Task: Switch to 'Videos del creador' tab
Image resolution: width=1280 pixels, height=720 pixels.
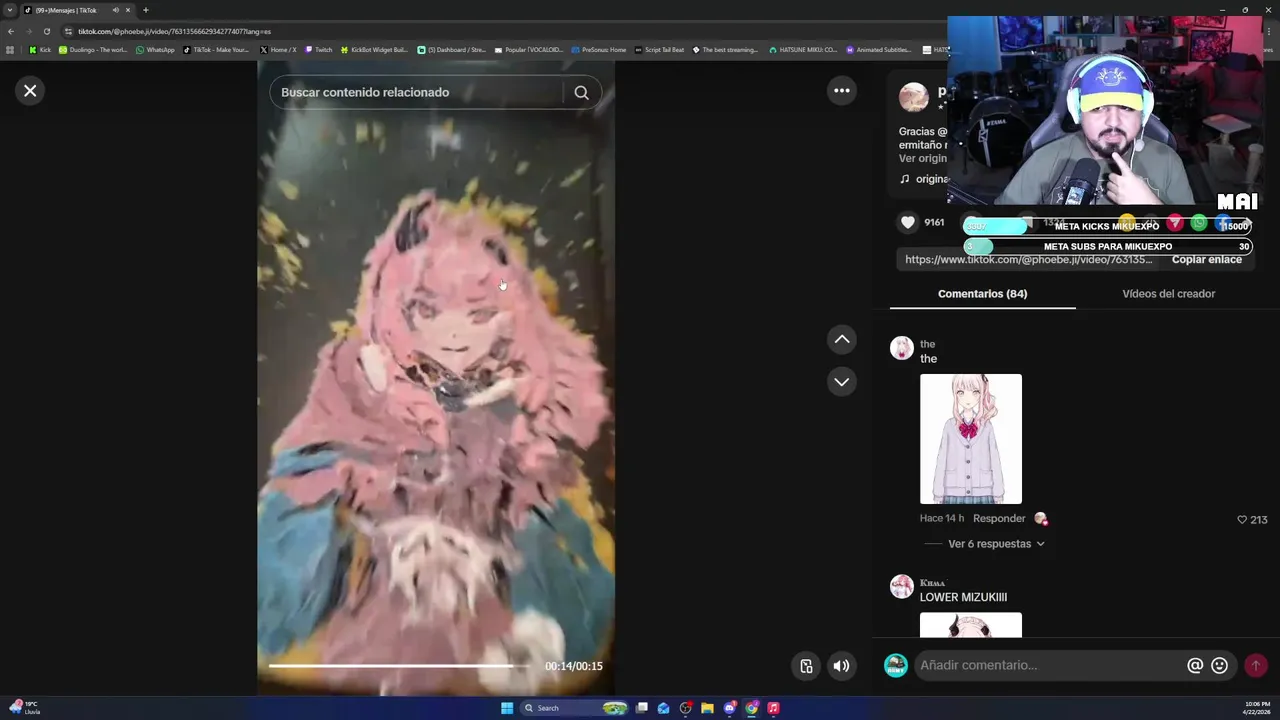Action: (x=1168, y=294)
